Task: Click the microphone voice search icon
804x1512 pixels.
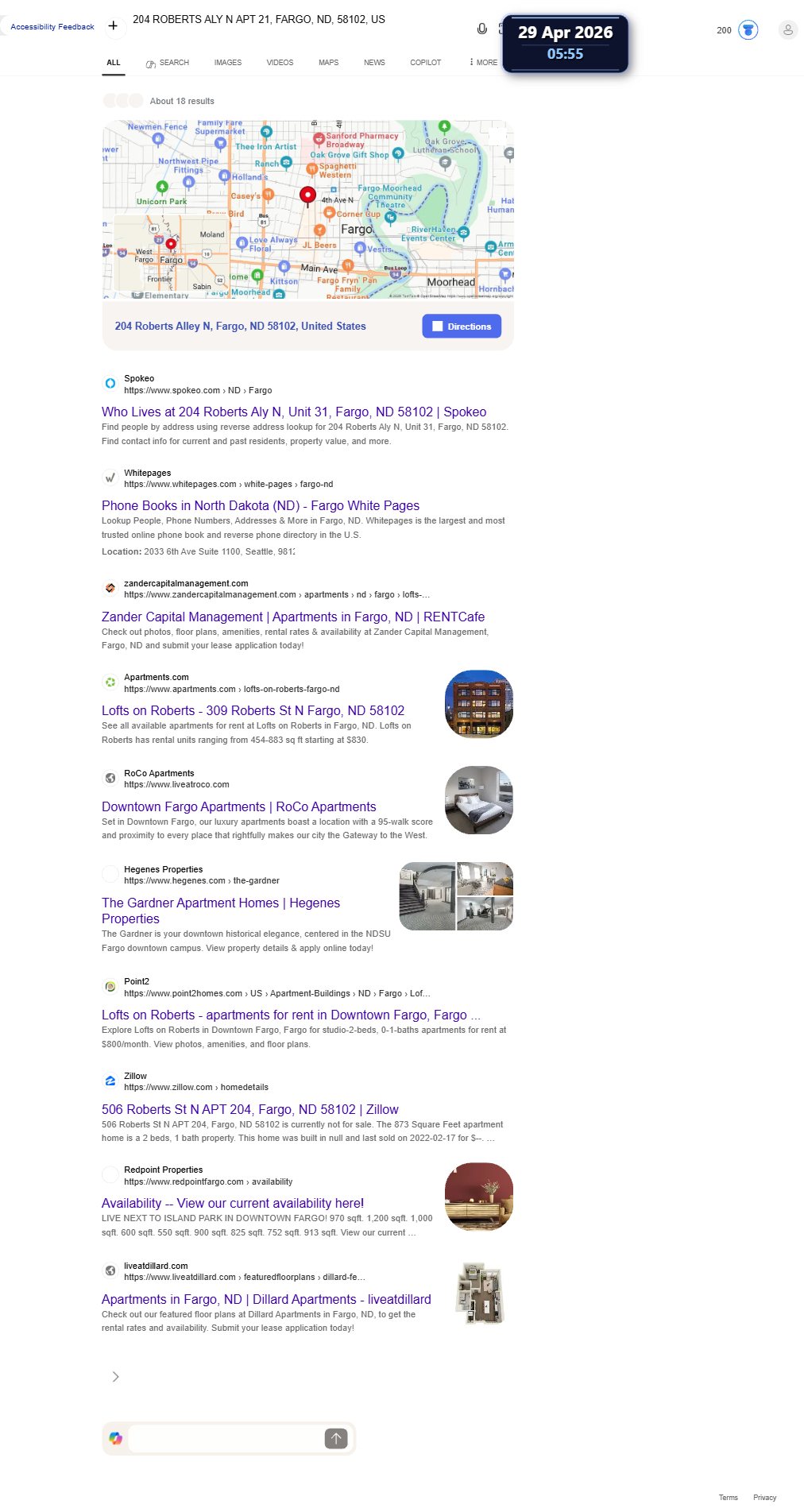Action: pos(481,29)
